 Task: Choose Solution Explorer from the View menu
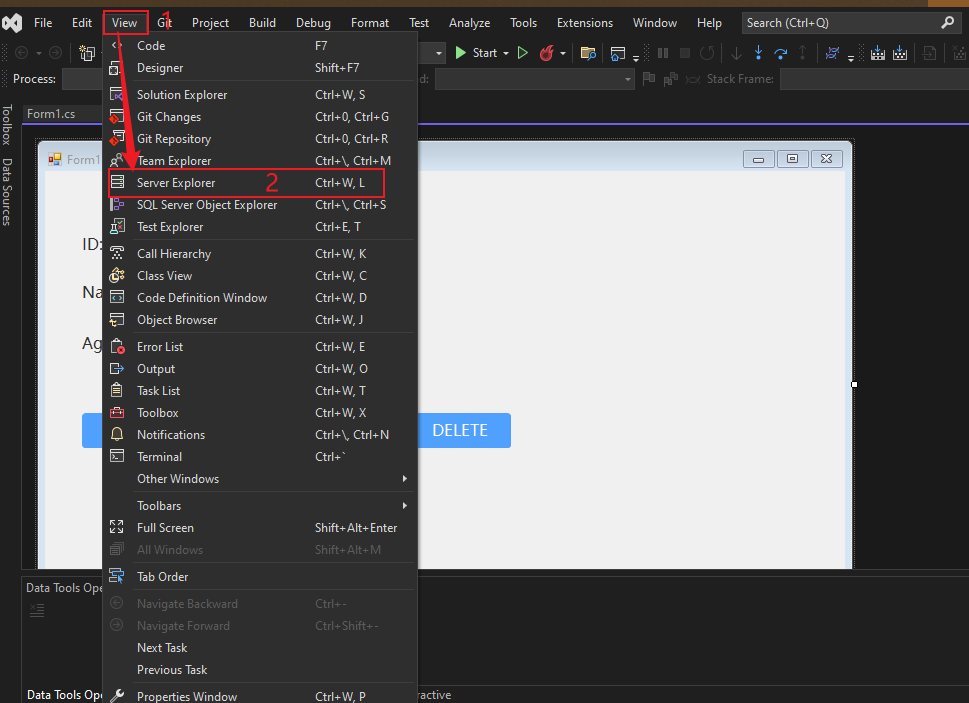[x=261, y=95]
